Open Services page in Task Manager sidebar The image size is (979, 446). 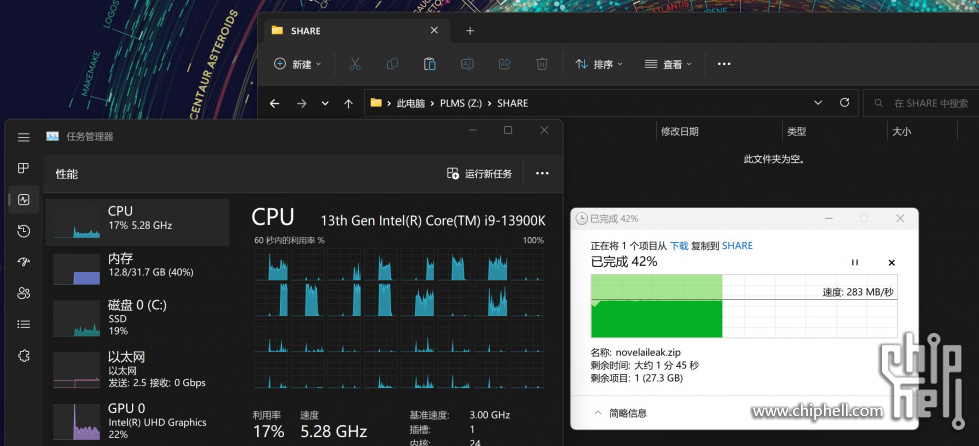[24, 355]
